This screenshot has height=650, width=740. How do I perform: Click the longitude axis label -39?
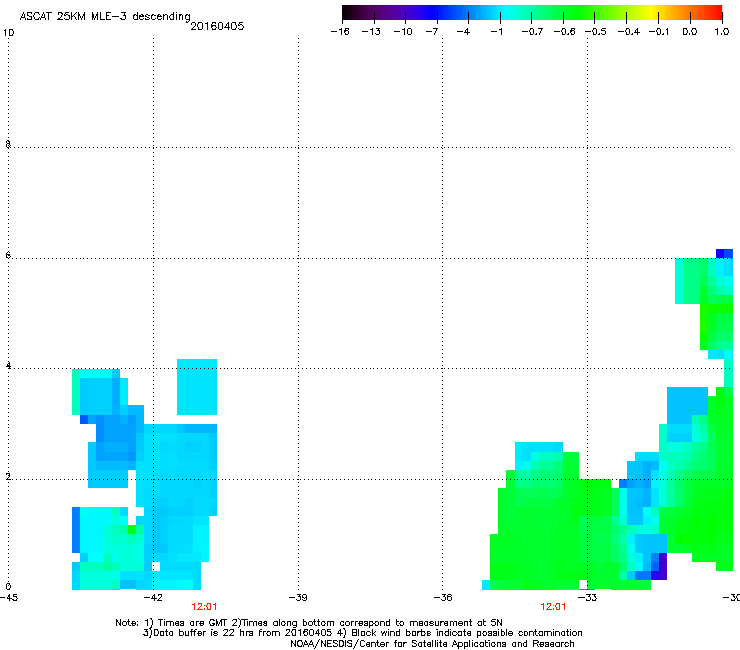pos(298,598)
